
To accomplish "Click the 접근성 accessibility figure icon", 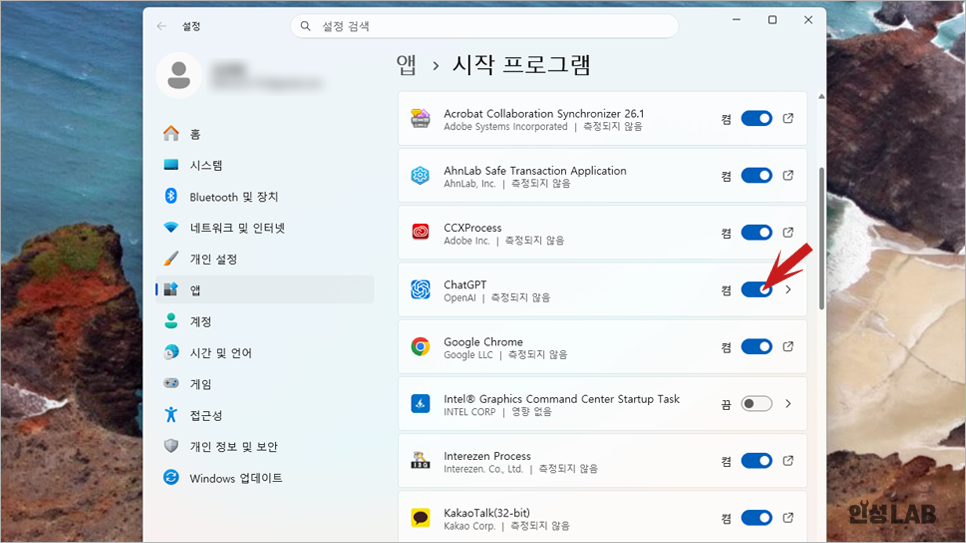I will pos(171,415).
